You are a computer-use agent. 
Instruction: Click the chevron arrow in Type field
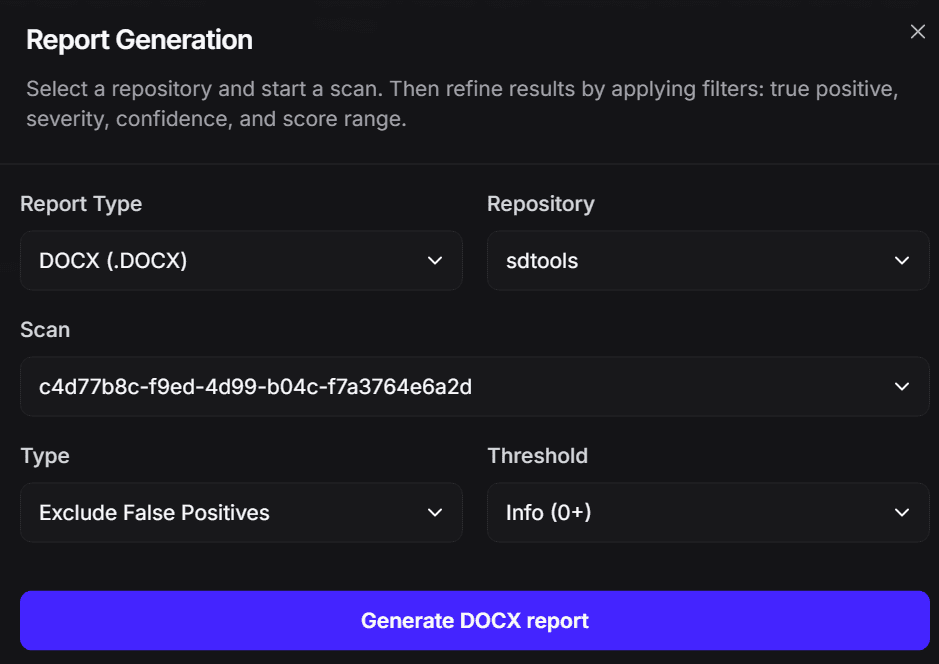pos(435,513)
